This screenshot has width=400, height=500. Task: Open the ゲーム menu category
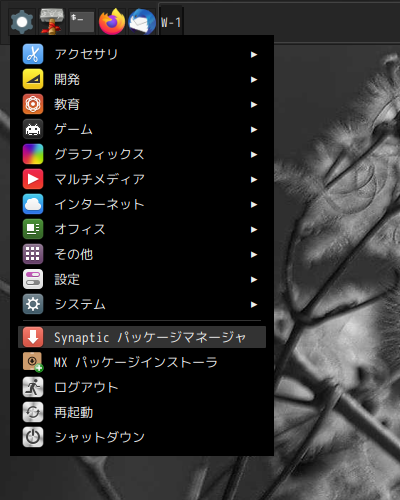pyautogui.click(x=142, y=129)
